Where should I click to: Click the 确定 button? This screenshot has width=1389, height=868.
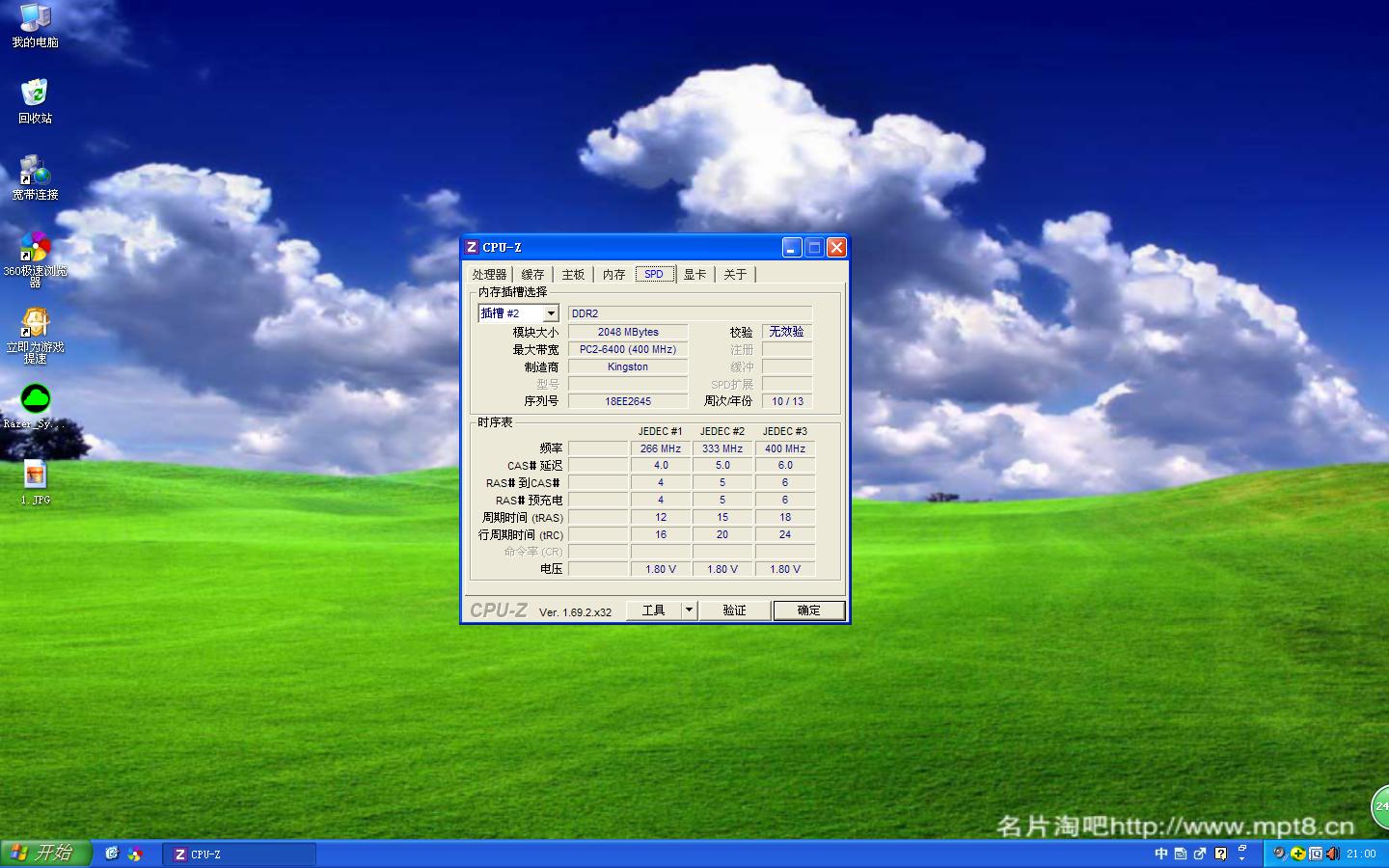[x=809, y=610]
